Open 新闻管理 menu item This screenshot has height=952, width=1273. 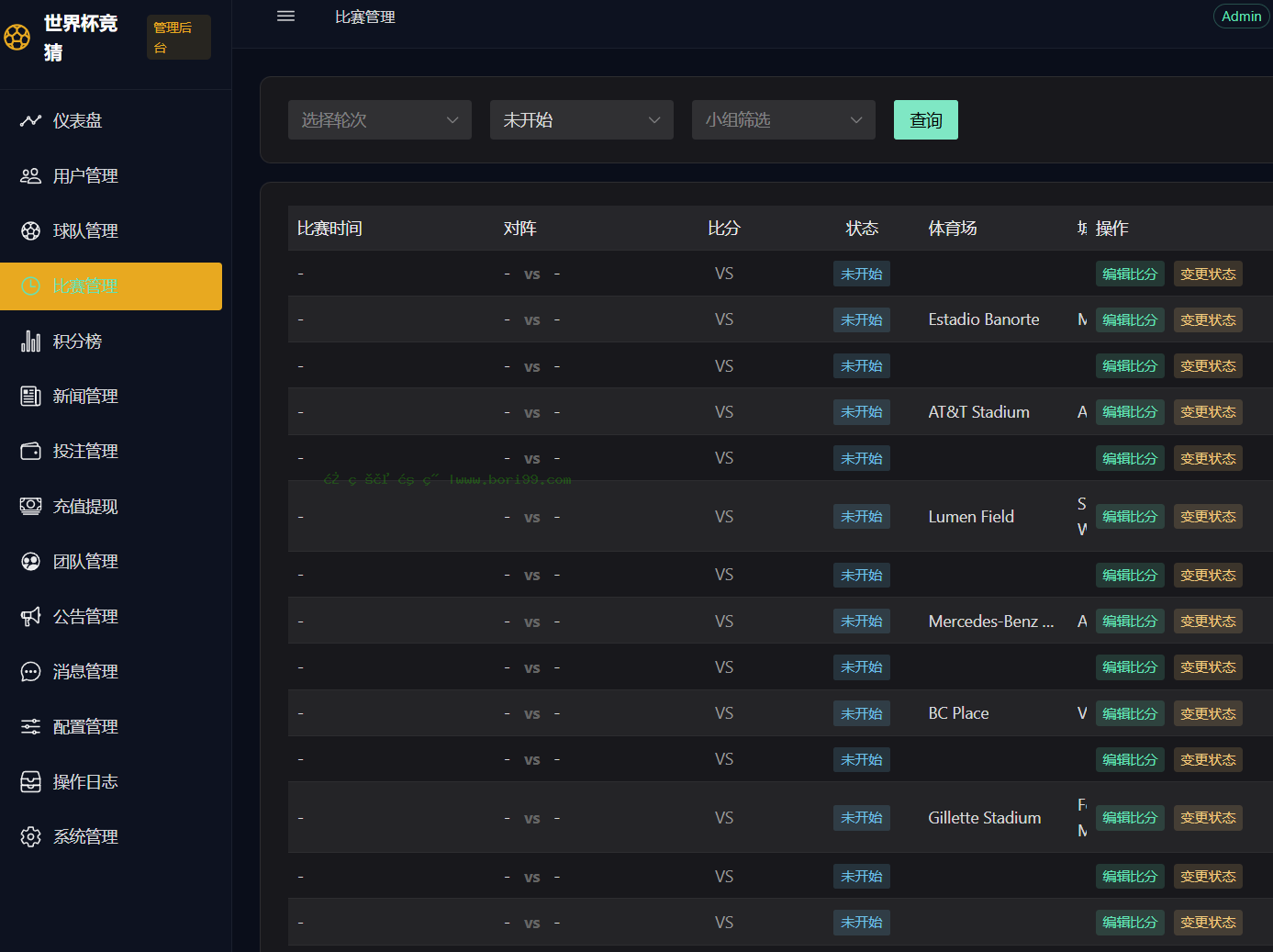click(x=111, y=396)
